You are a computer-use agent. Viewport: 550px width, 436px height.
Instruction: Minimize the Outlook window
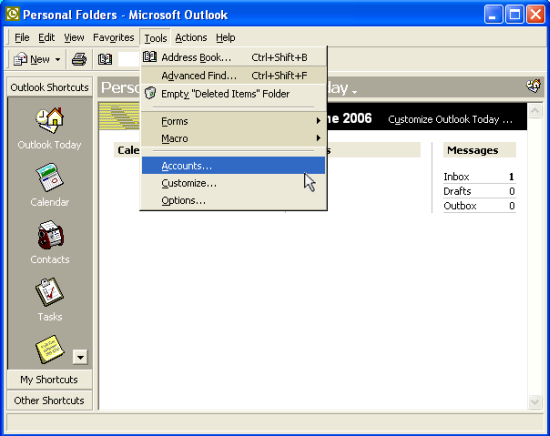click(493, 14)
